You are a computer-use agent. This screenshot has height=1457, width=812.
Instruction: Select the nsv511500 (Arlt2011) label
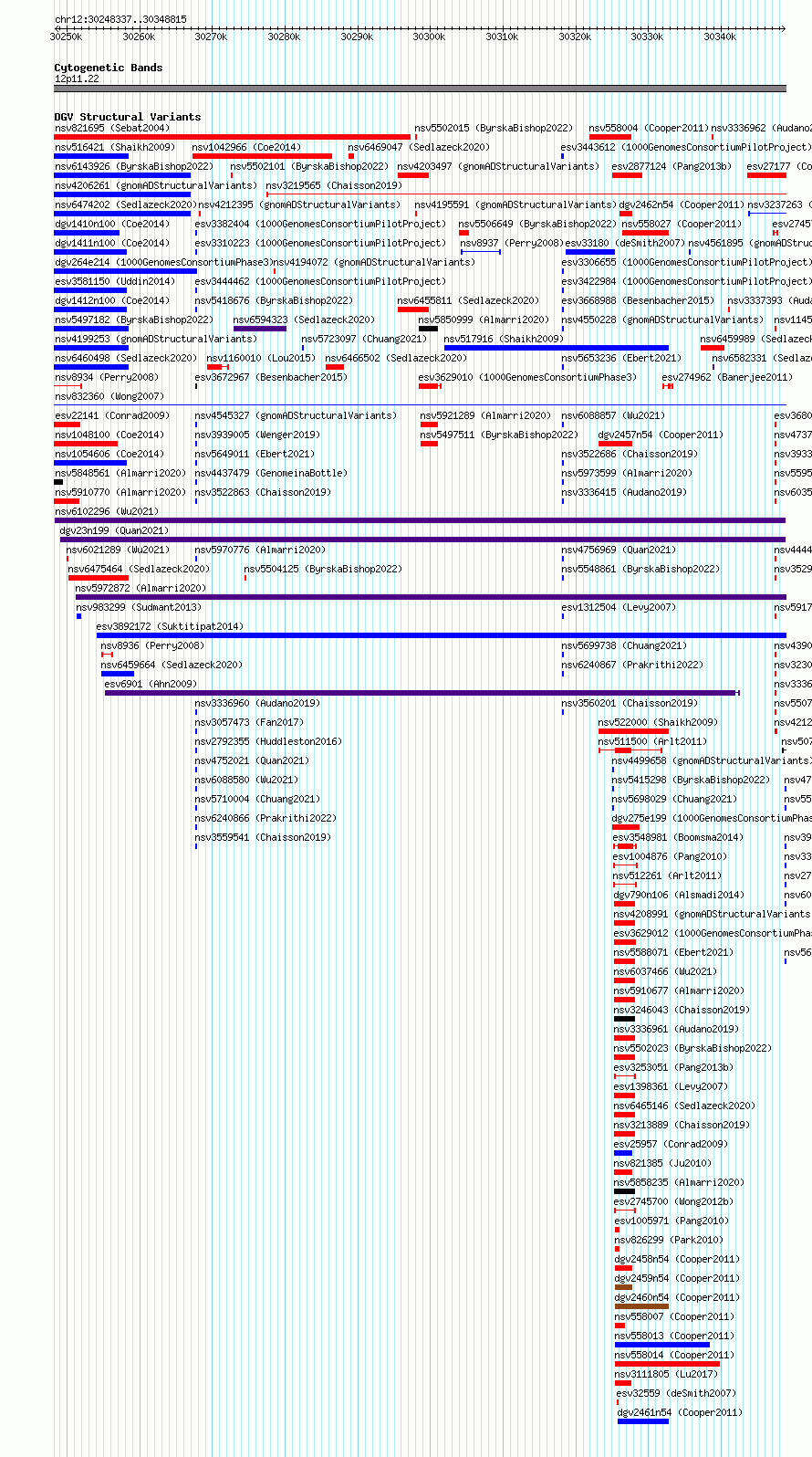point(653,741)
